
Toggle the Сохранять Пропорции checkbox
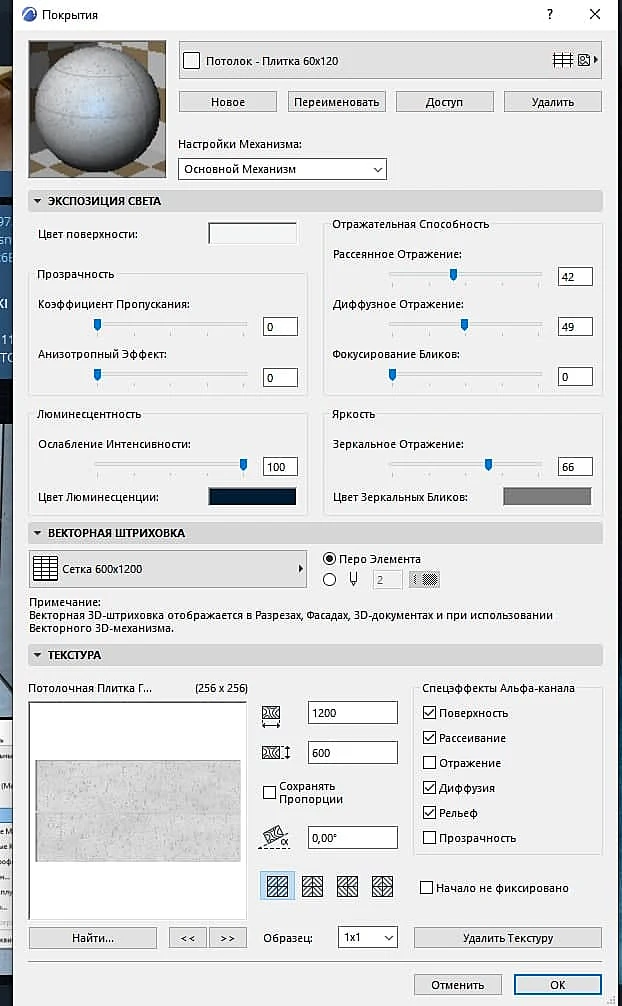(x=270, y=792)
